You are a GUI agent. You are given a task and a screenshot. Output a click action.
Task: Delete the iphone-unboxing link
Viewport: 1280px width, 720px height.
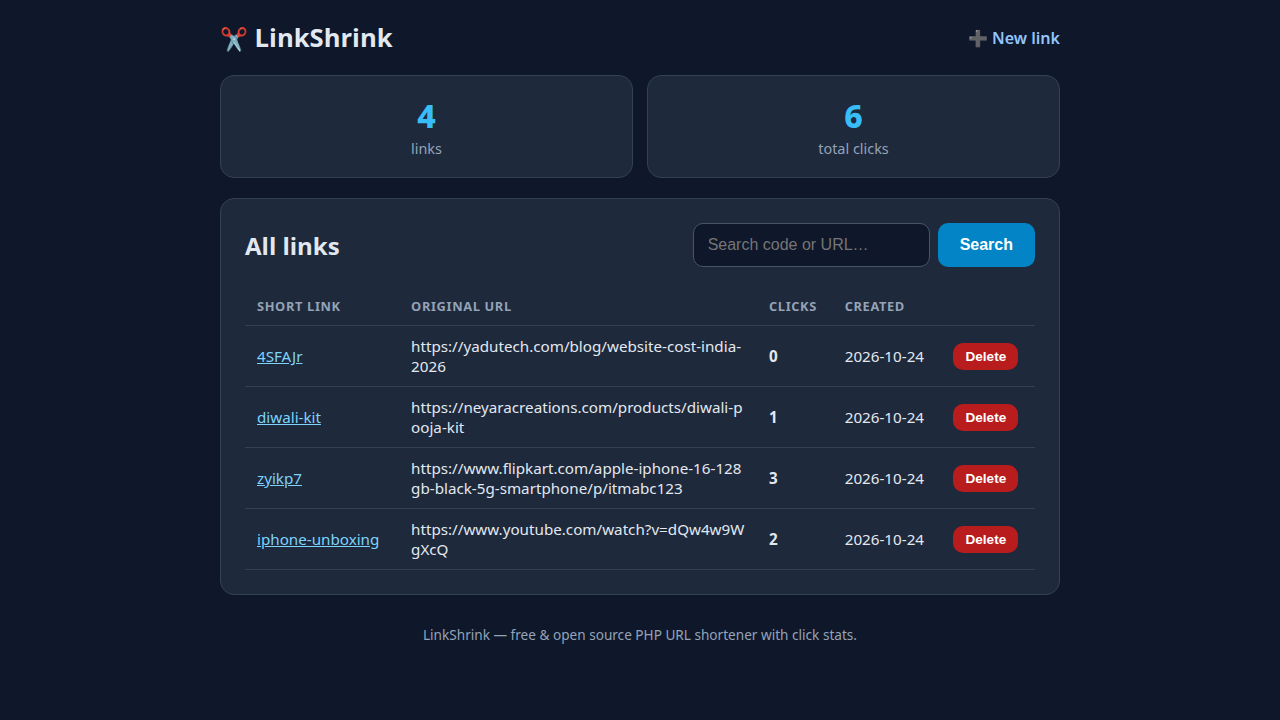(x=985, y=540)
